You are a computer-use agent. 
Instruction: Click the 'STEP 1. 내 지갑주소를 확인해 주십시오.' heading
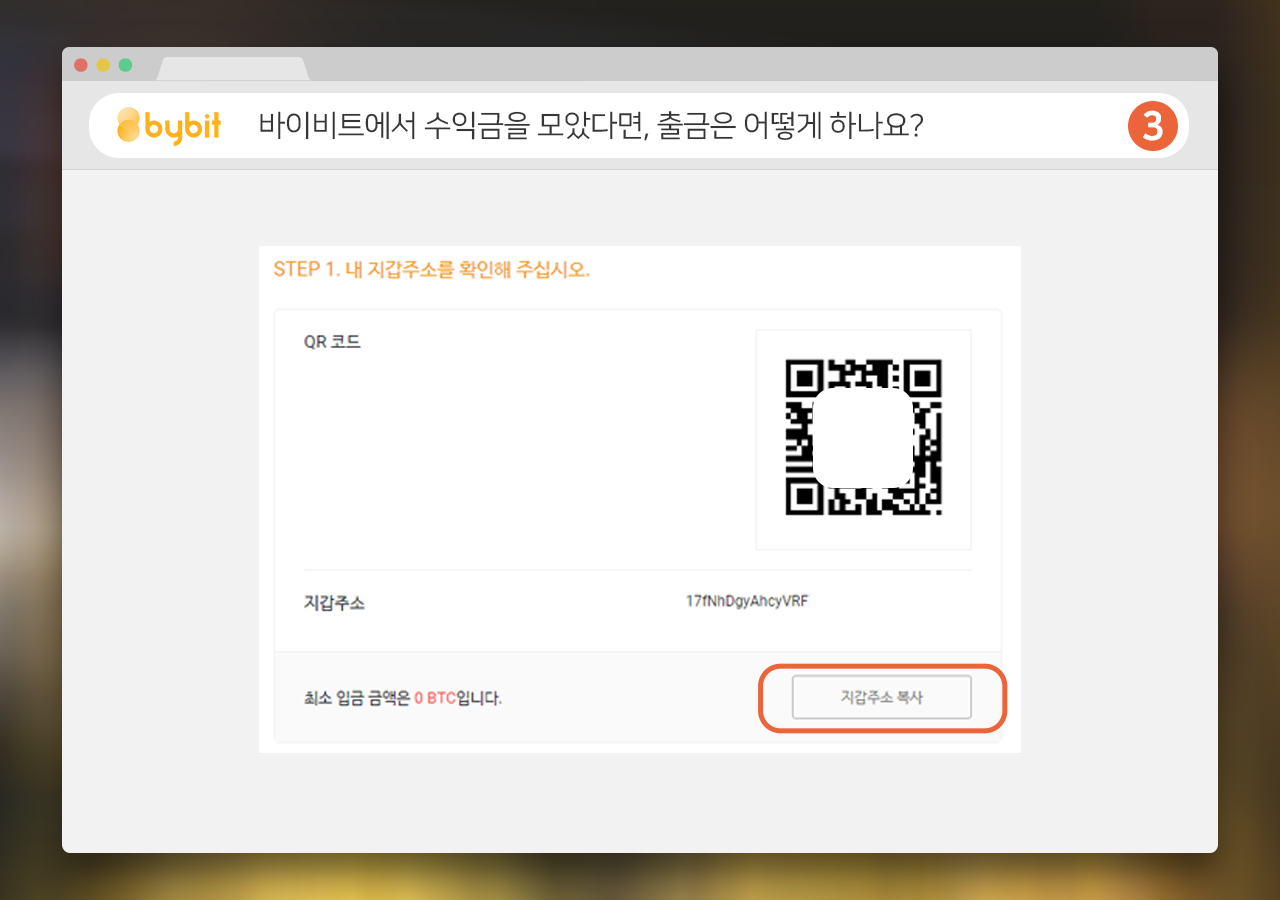pyautogui.click(x=431, y=270)
